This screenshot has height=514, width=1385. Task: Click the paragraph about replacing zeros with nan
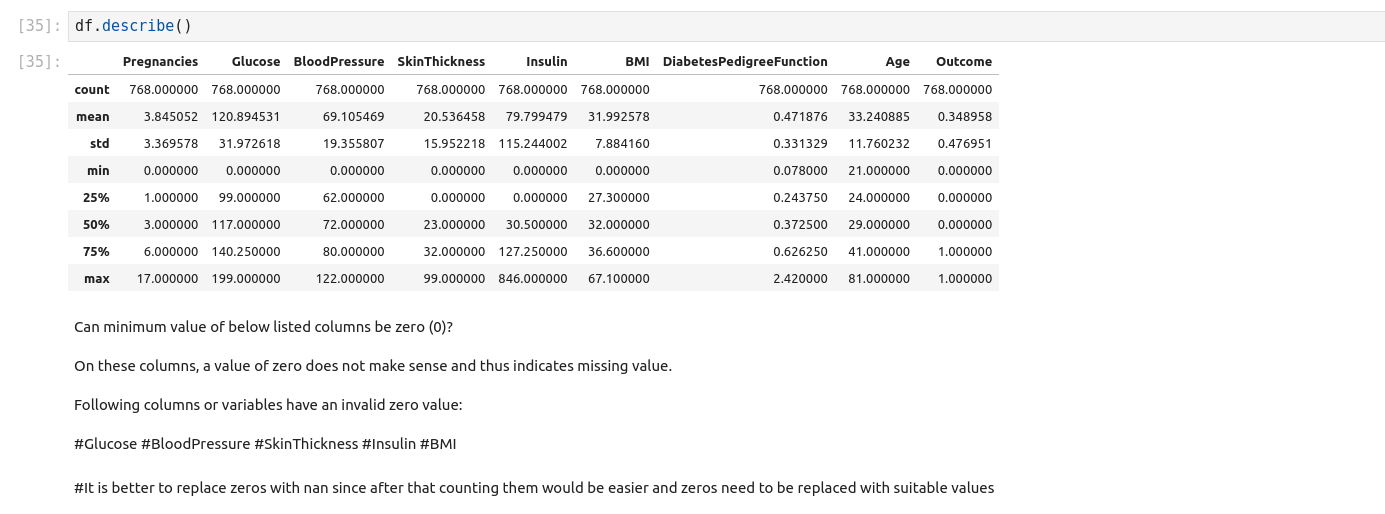pyautogui.click(x=534, y=488)
